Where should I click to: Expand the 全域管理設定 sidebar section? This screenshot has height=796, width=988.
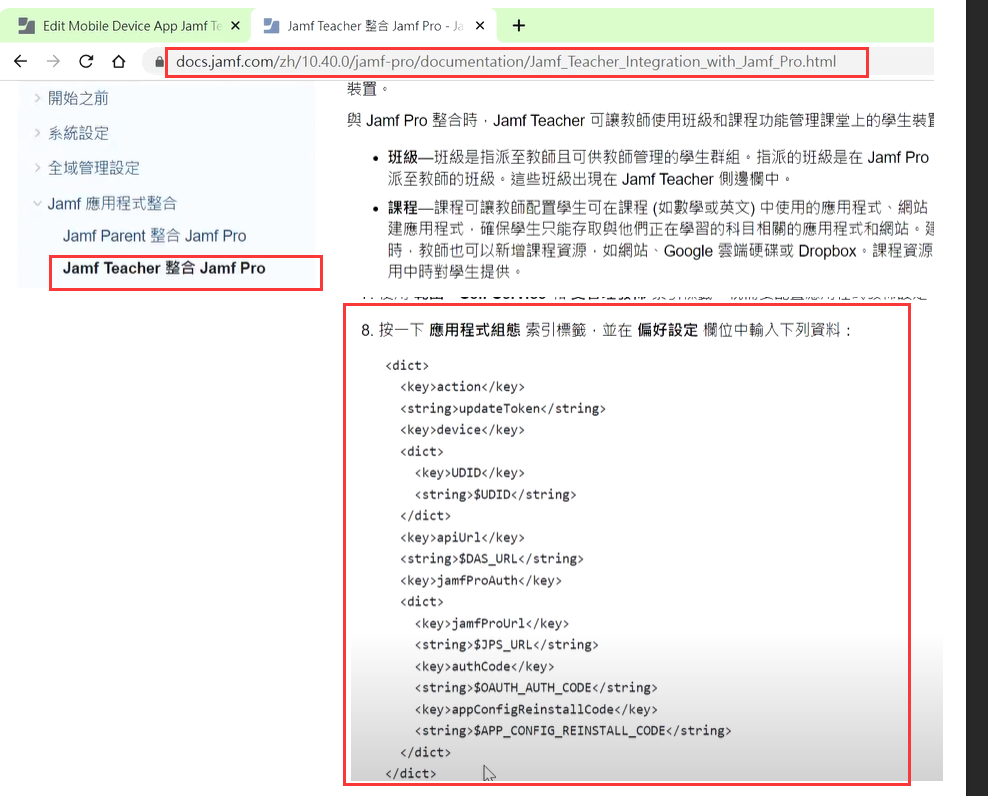[x=37, y=168]
